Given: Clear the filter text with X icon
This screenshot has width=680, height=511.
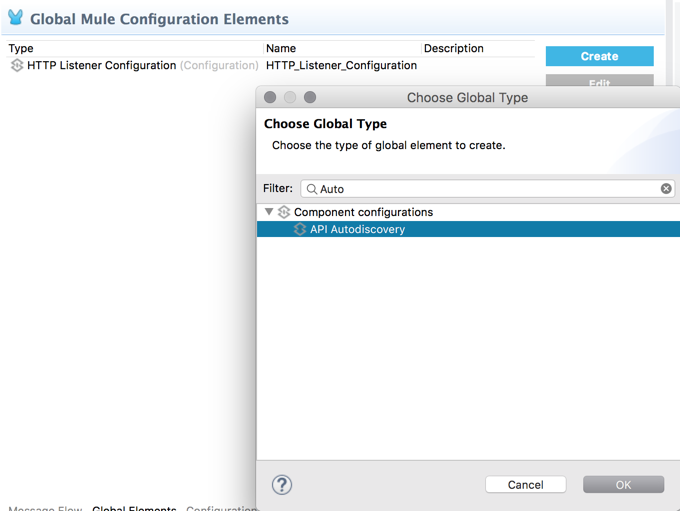Looking at the screenshot, I should (666, 189).
